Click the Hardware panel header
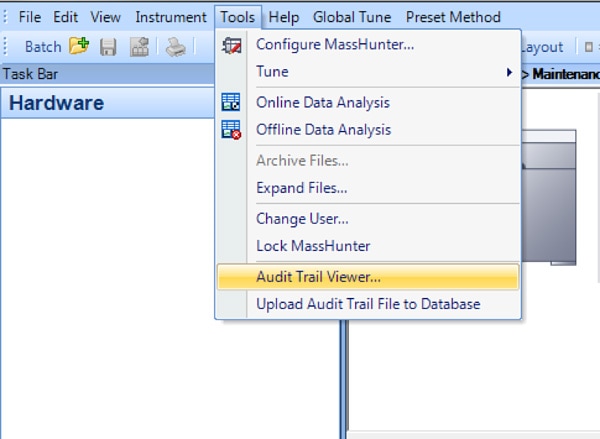Image resolution: width=600 pixels, height=439 pixels. (x=57, y=103)
